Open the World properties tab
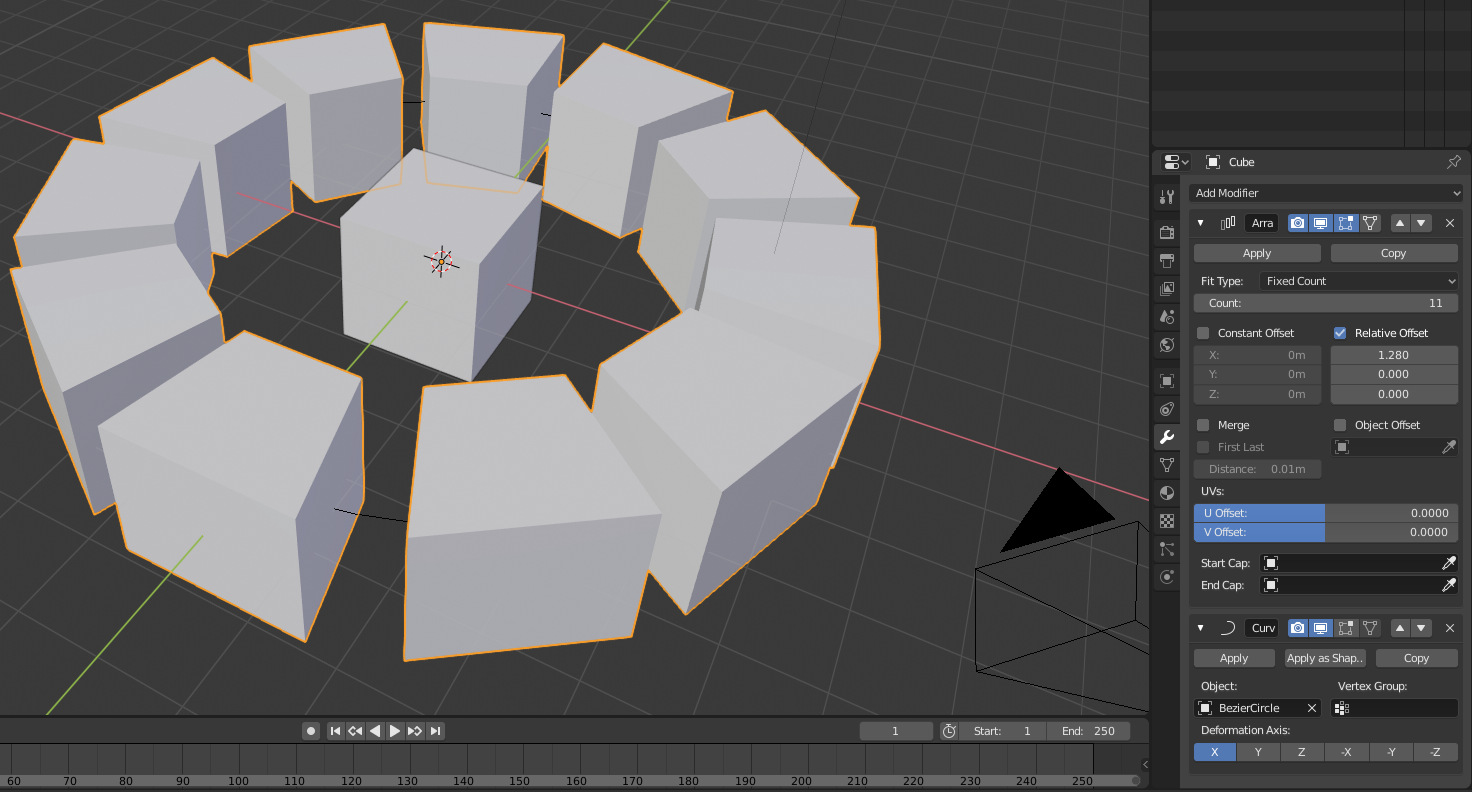This screenshot has height=792, width=1472. coord(1166,345)
